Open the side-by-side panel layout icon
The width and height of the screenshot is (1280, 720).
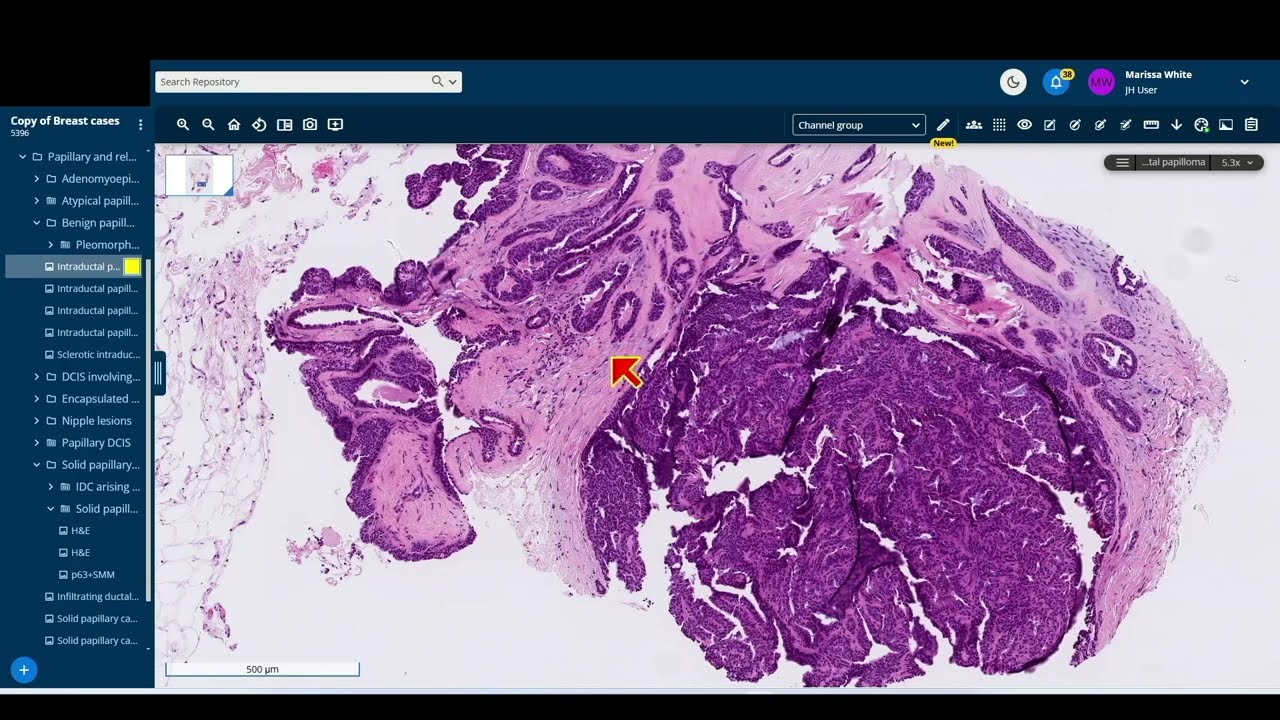point(285,125)
